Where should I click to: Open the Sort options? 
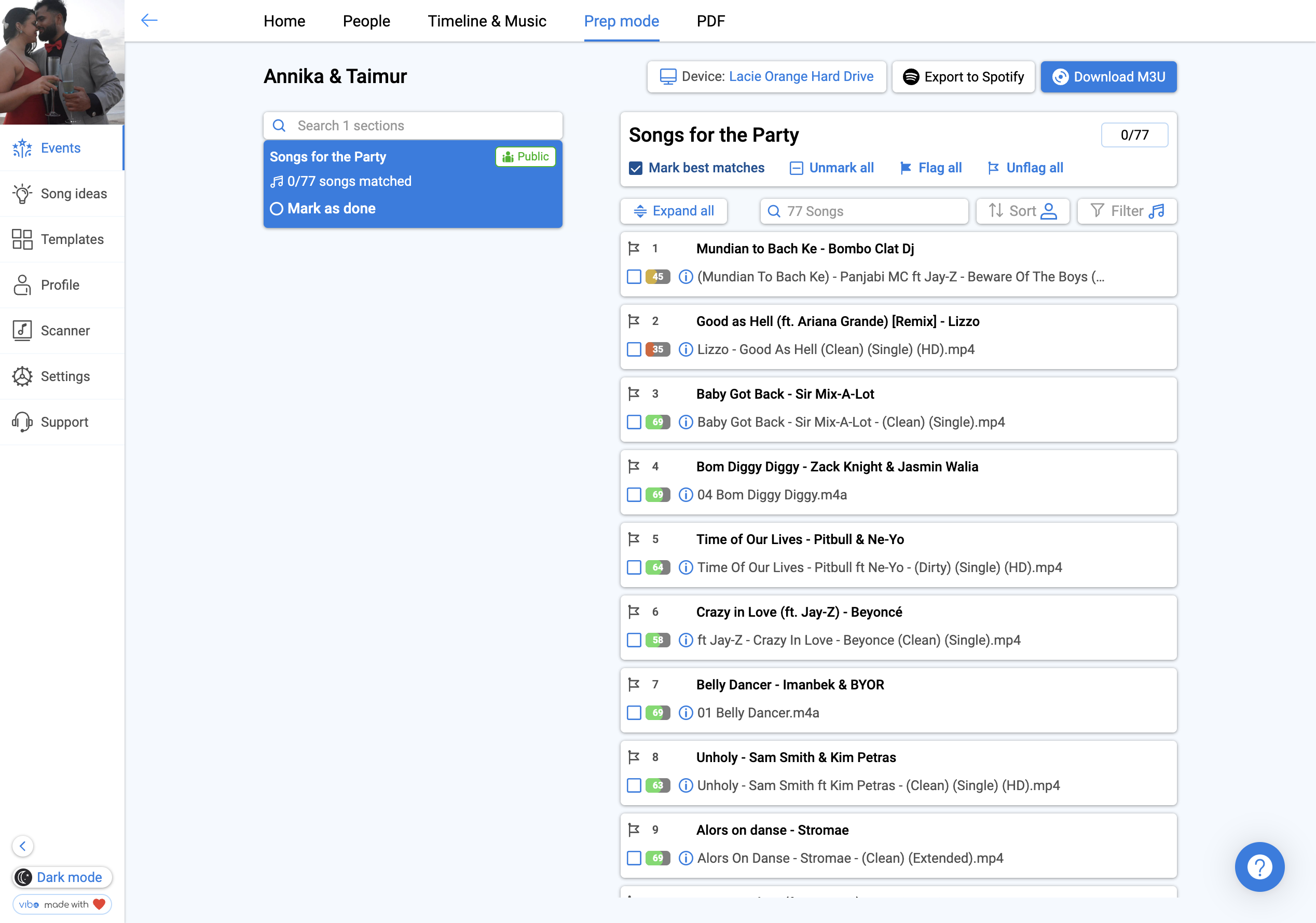pos(1022,211)
